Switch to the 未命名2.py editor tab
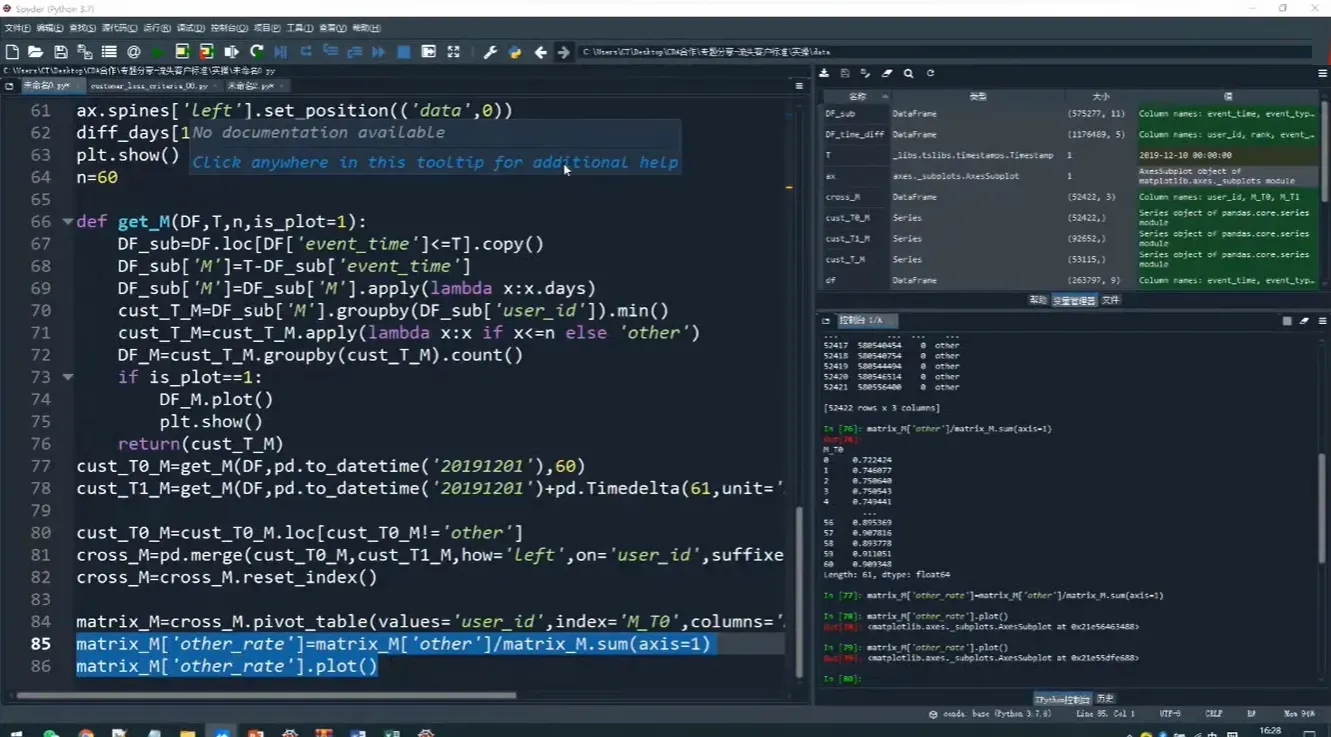Viewport: 1331px width, 737px height. tap(255, 86)
